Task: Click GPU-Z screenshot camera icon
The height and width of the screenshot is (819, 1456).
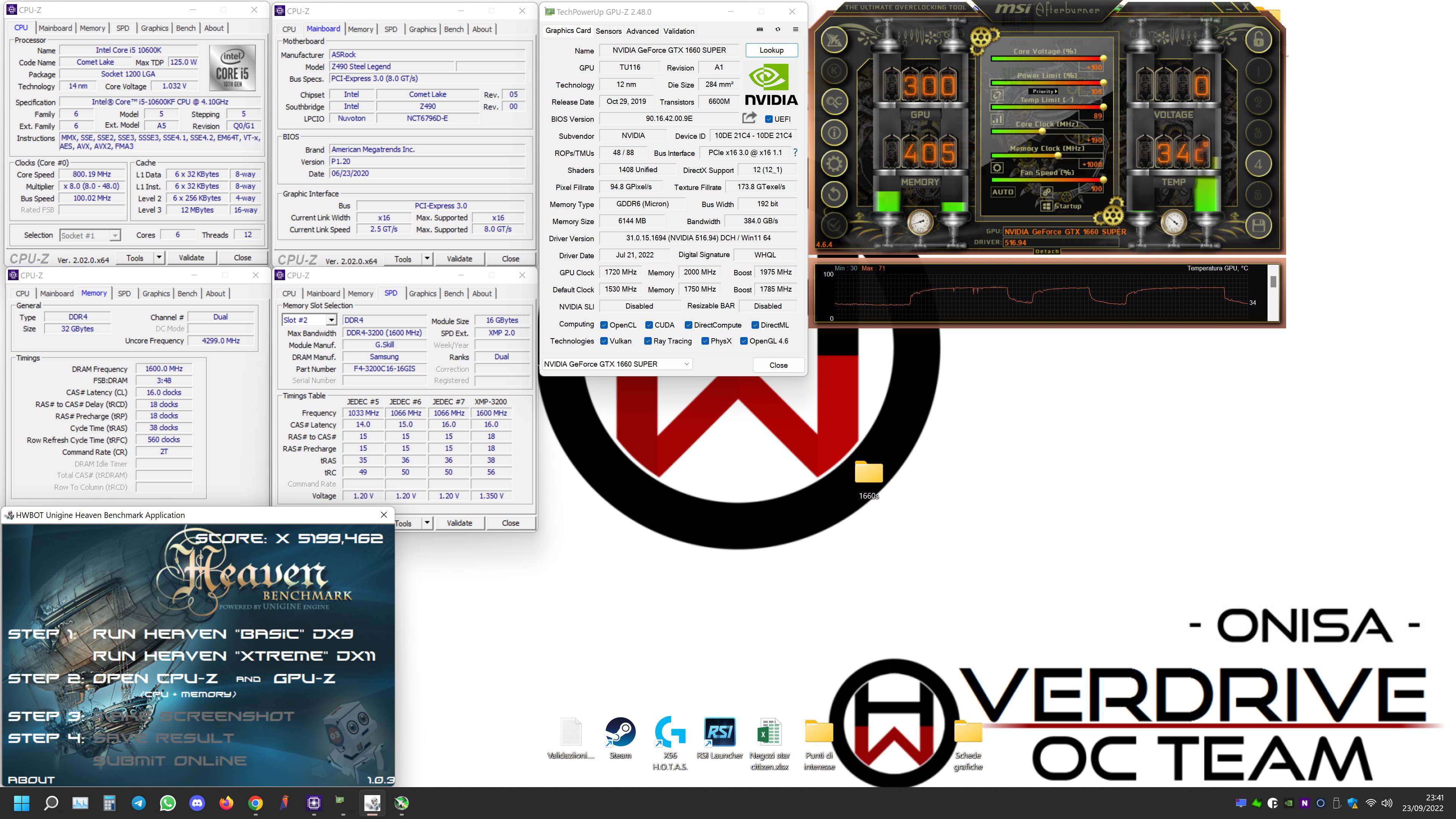Action: point(759,30)
